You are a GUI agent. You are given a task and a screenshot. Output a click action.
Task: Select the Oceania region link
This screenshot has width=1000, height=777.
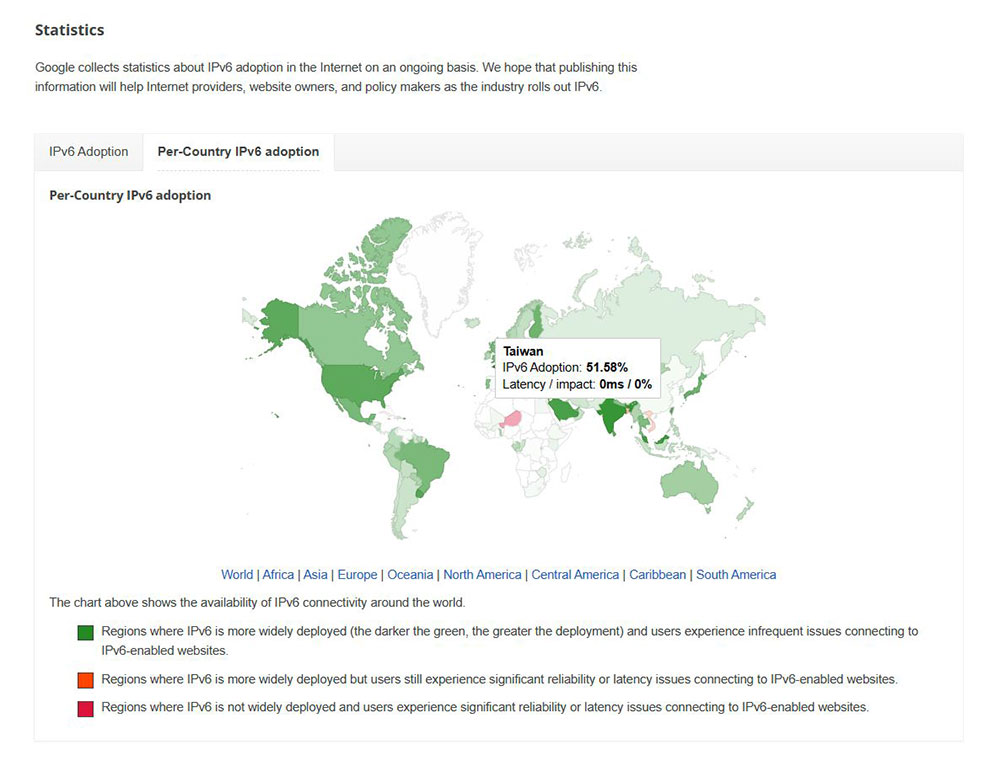tap(410, 574)
